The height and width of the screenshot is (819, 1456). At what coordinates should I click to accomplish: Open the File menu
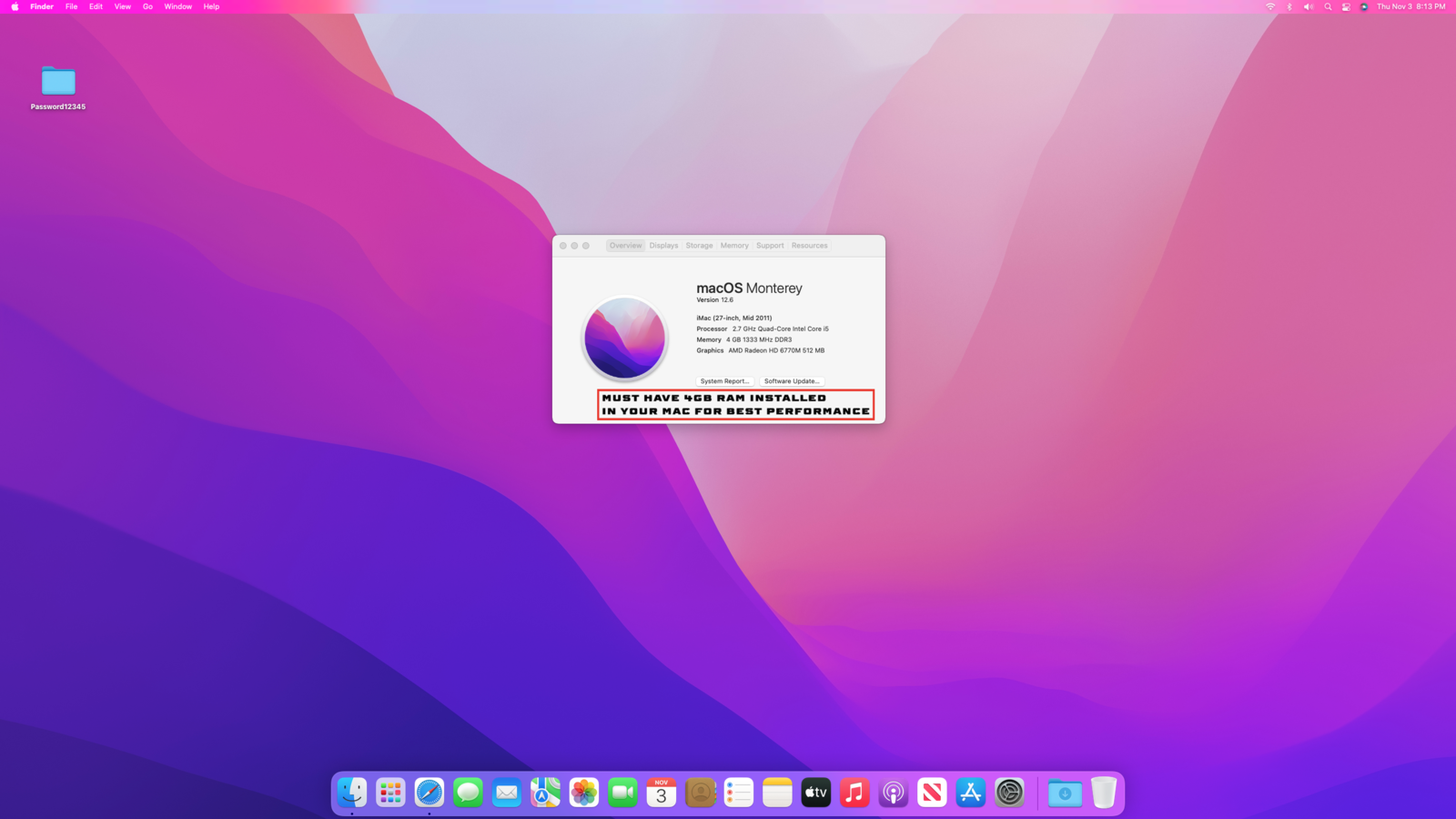pos(71,6)
